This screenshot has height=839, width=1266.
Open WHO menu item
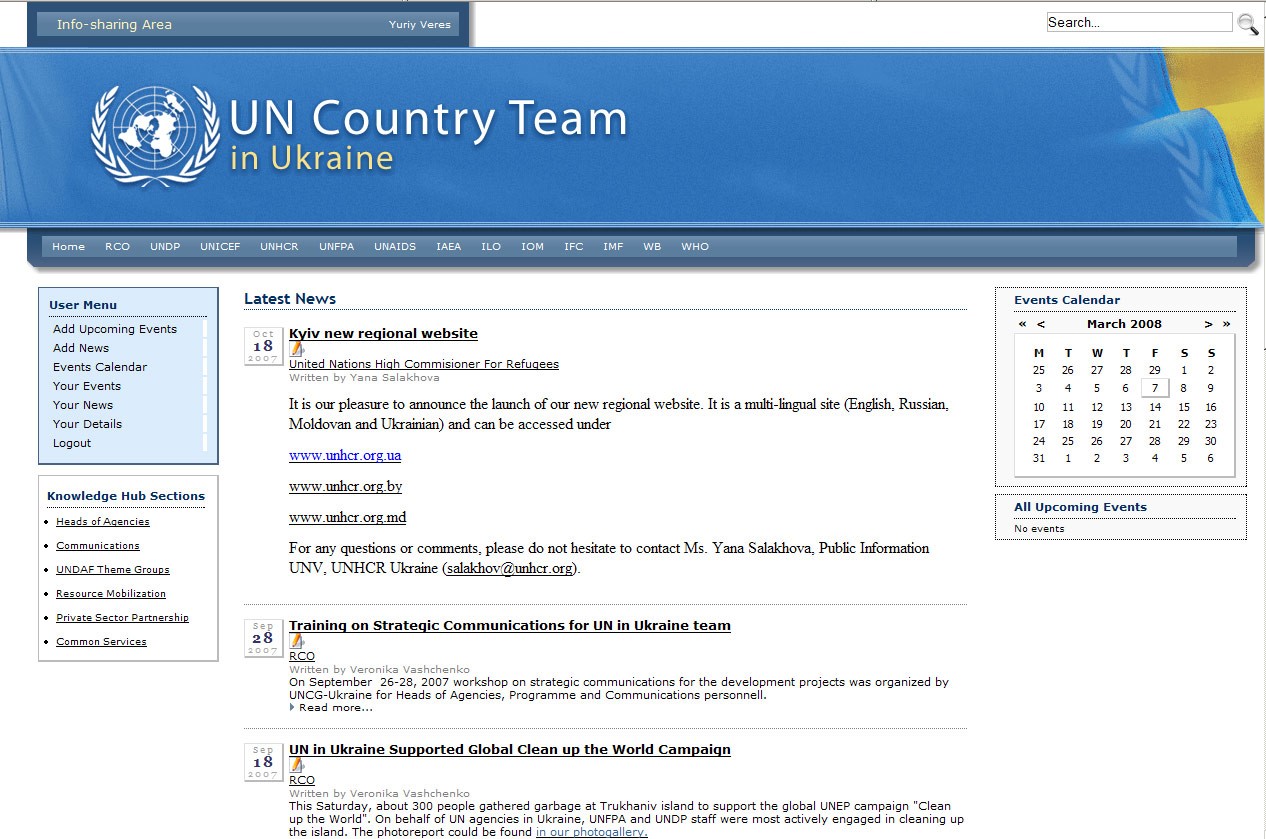(695, 247)
